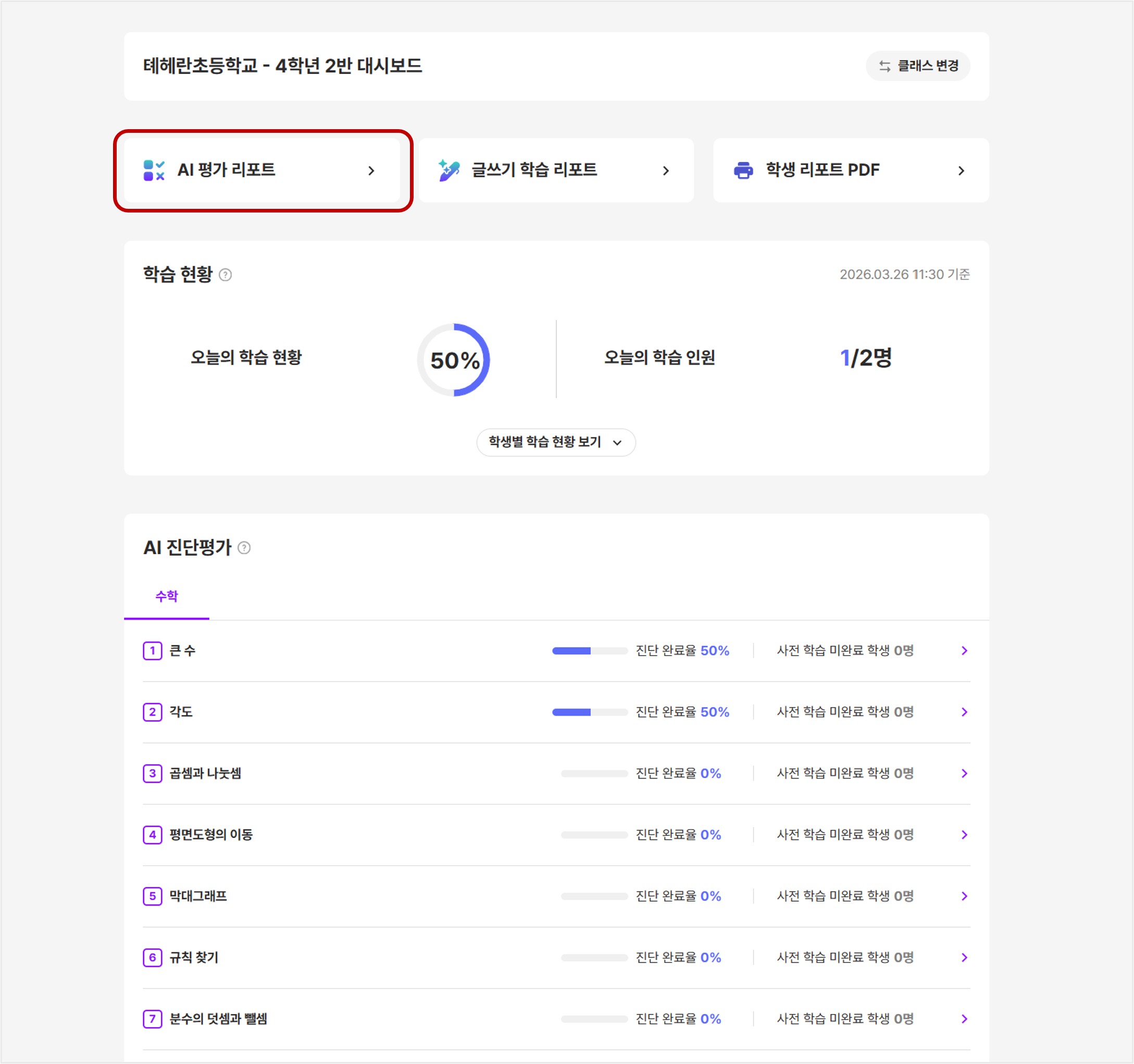Click the AI 평가 리포트 grid icon
The image size is (1134, 1064).
click(x=154, y=170)
